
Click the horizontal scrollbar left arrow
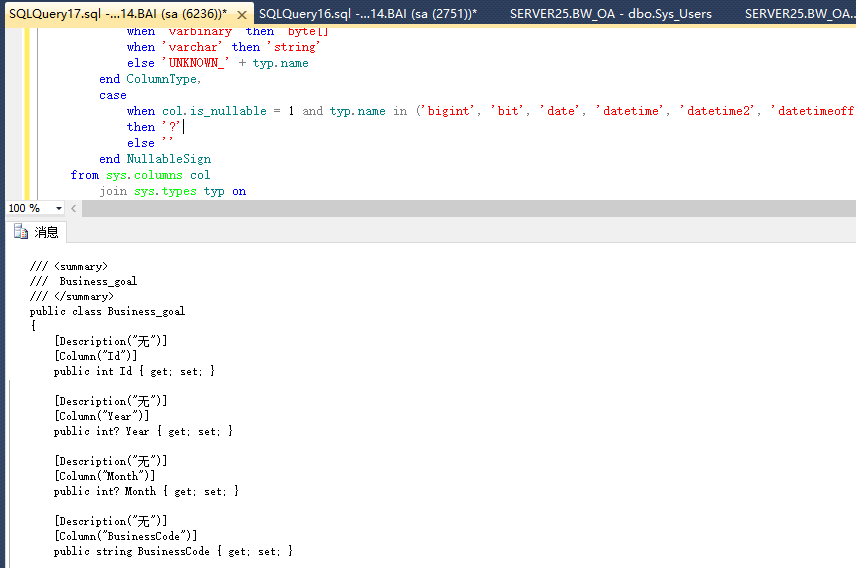(74, 208)
